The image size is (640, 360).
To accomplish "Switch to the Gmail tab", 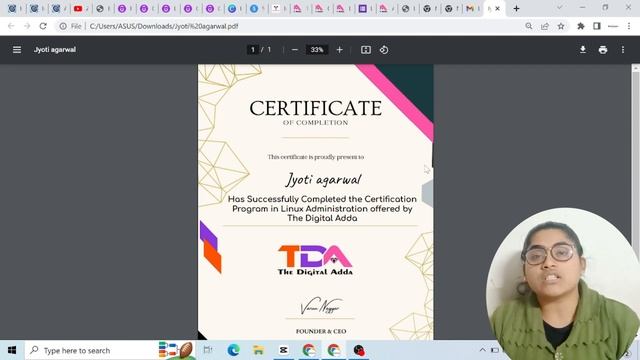I will [x=470, y=8].
